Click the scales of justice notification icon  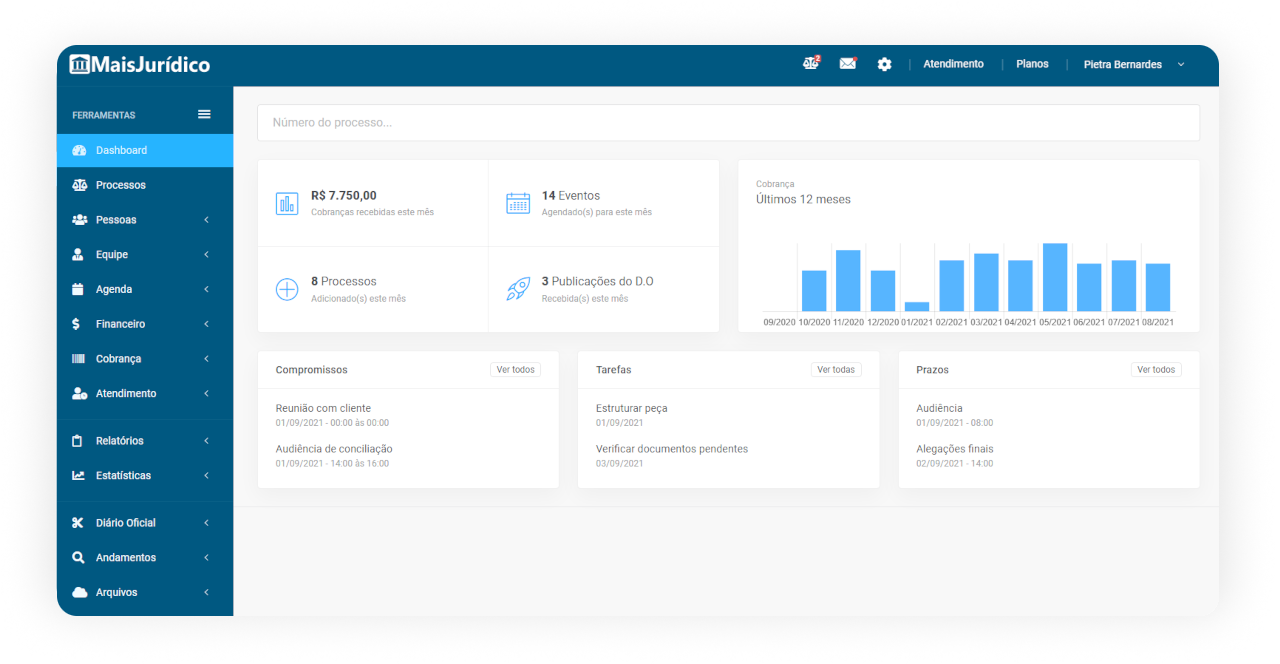810,64
